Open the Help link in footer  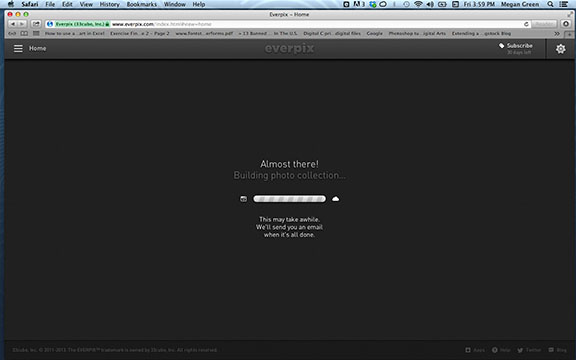[x=501, y=350]
